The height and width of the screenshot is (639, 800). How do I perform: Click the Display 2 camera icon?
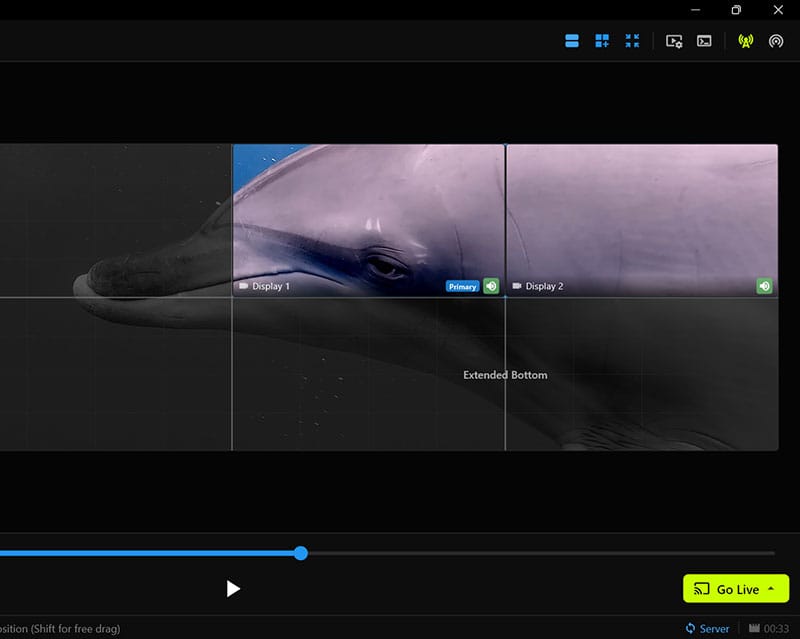[517, 286]
